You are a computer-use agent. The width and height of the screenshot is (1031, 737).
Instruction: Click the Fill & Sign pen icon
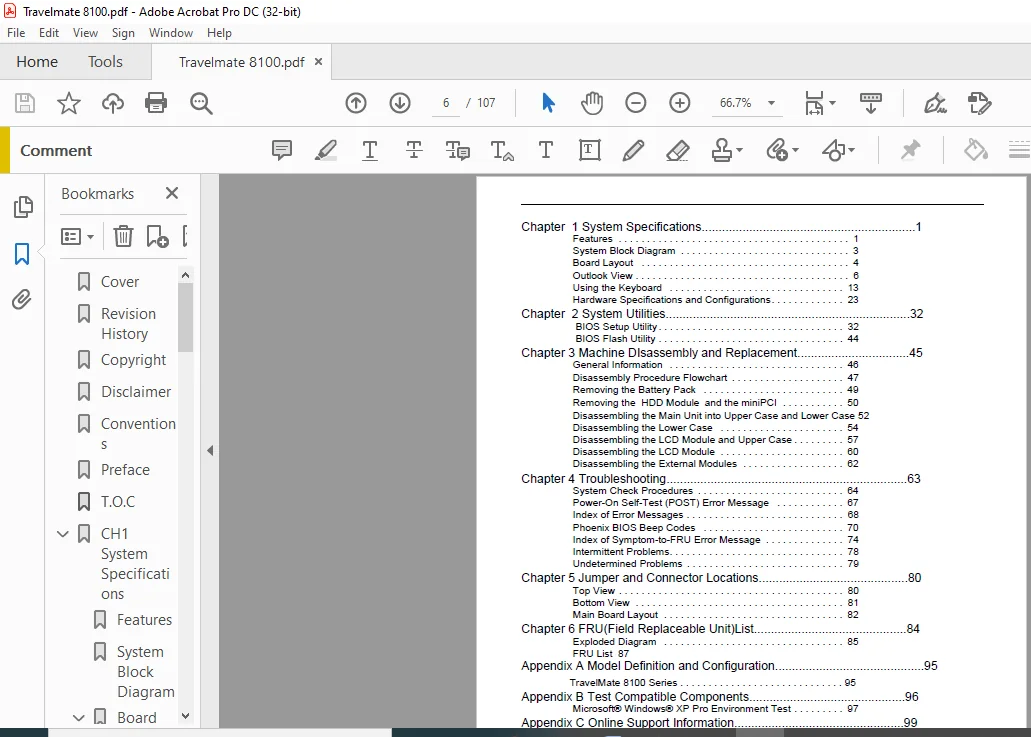coord(935,103)
